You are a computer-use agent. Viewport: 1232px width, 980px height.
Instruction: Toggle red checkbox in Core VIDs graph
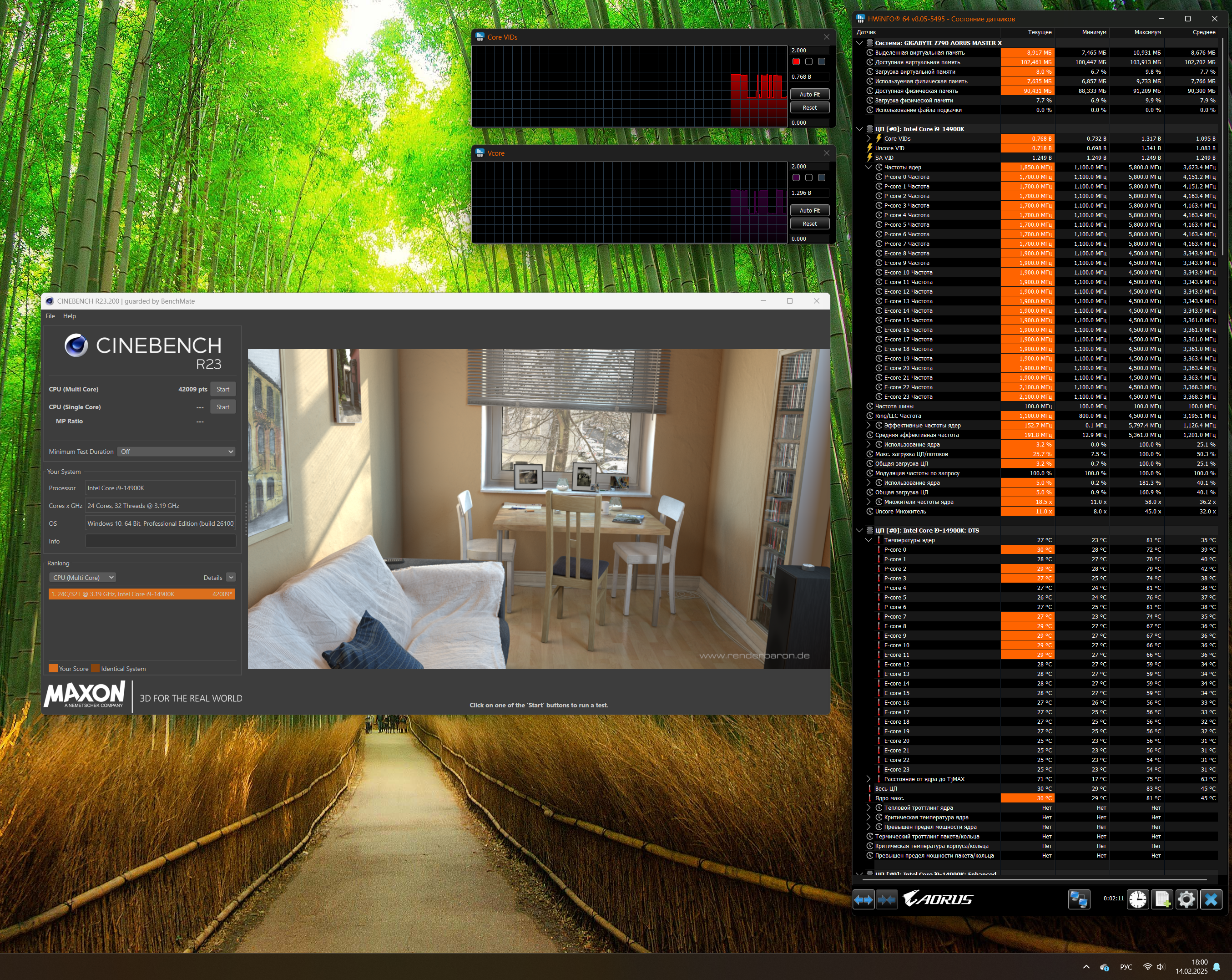[796, 62]
